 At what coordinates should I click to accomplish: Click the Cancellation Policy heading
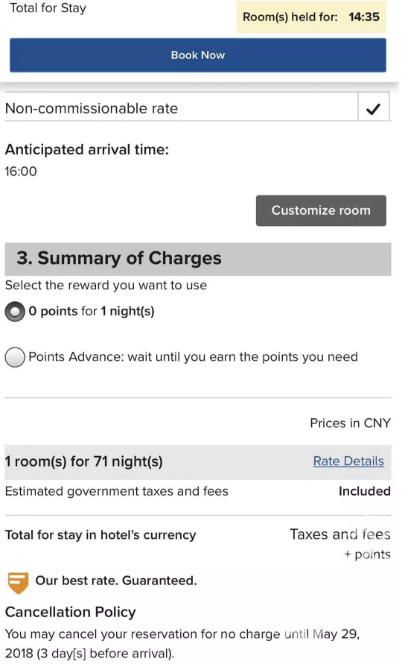pos(70,612)
